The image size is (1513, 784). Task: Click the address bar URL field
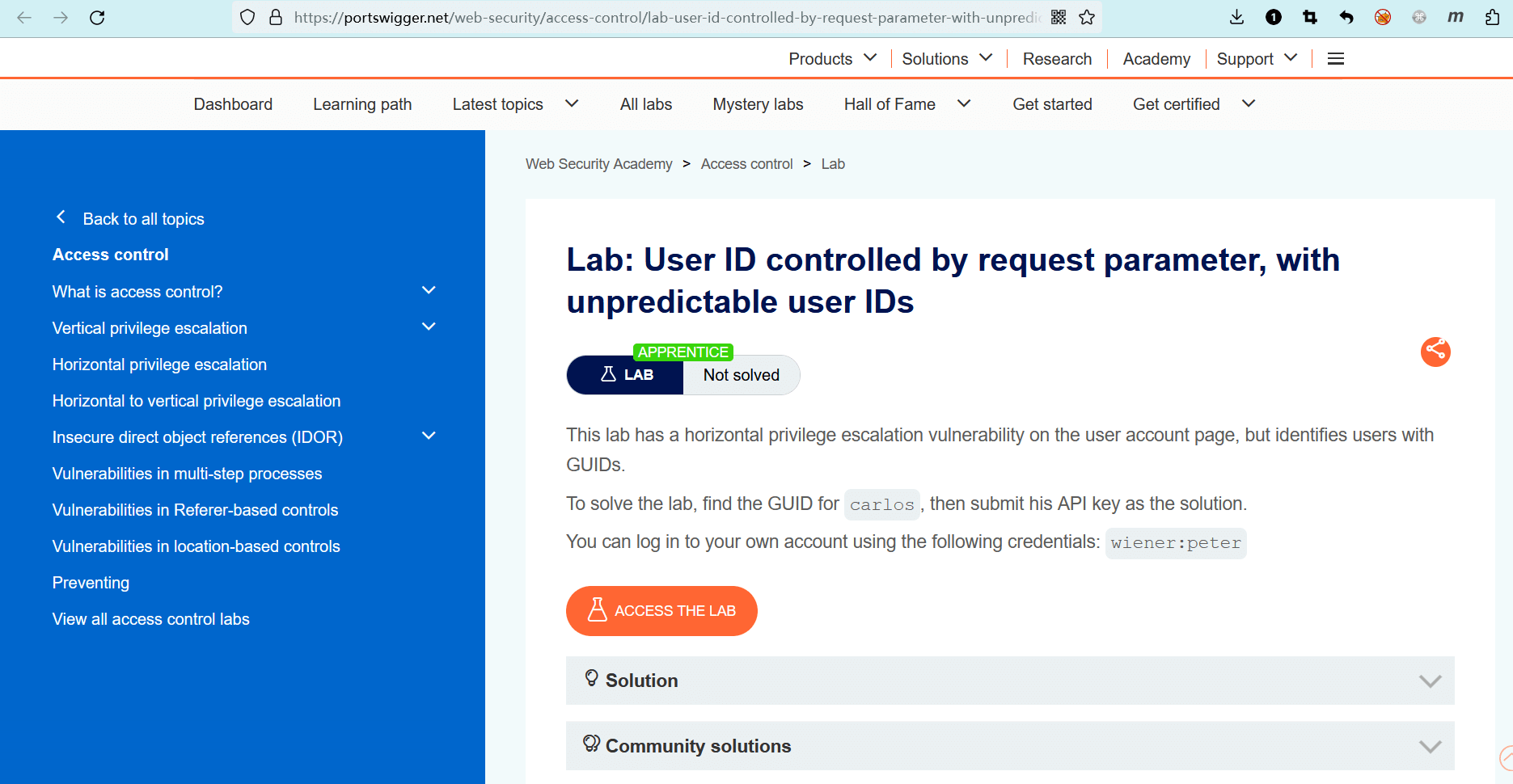667,17
